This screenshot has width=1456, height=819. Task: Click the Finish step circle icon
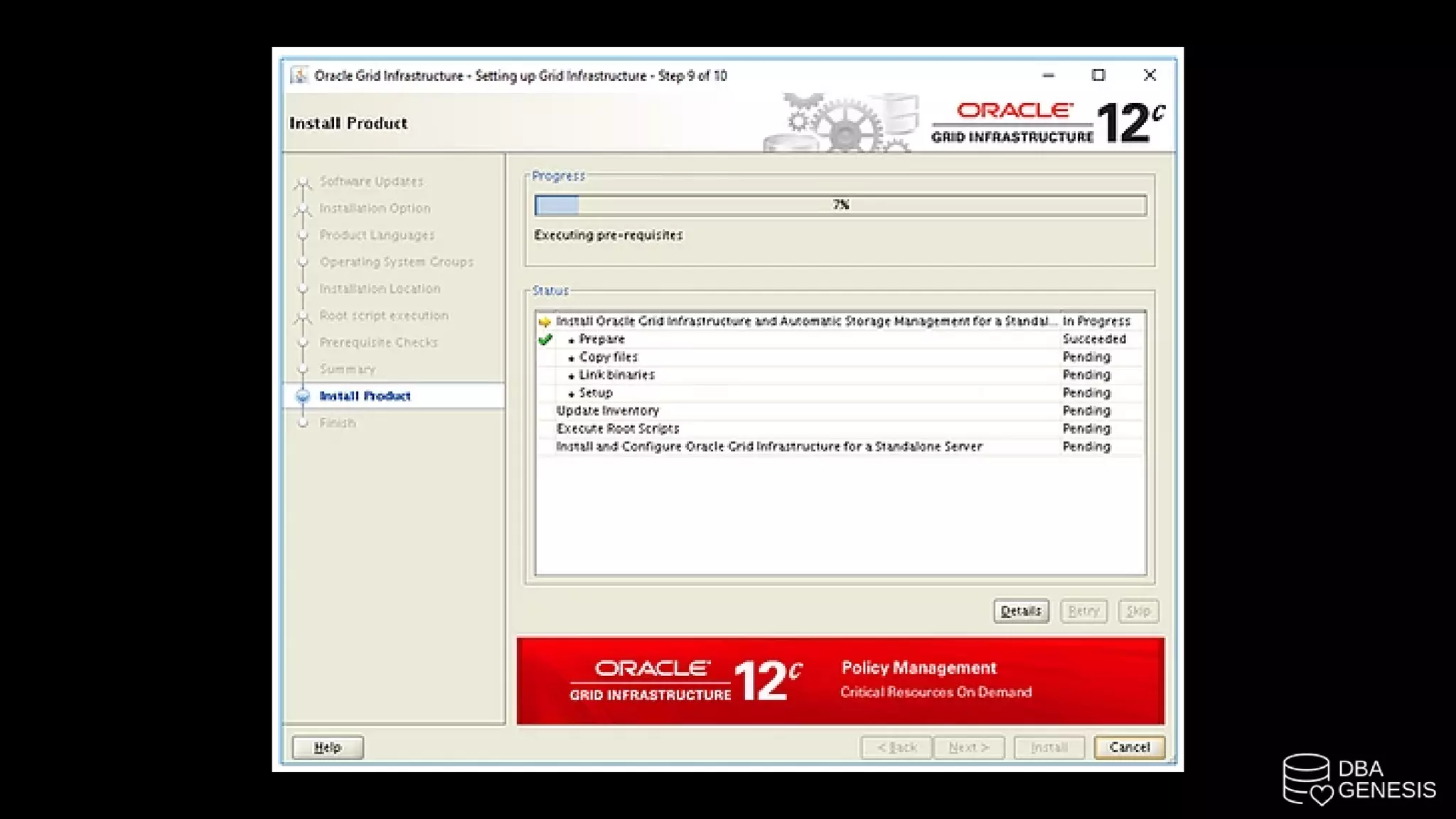pyautogui.click(x=303, y=423)
